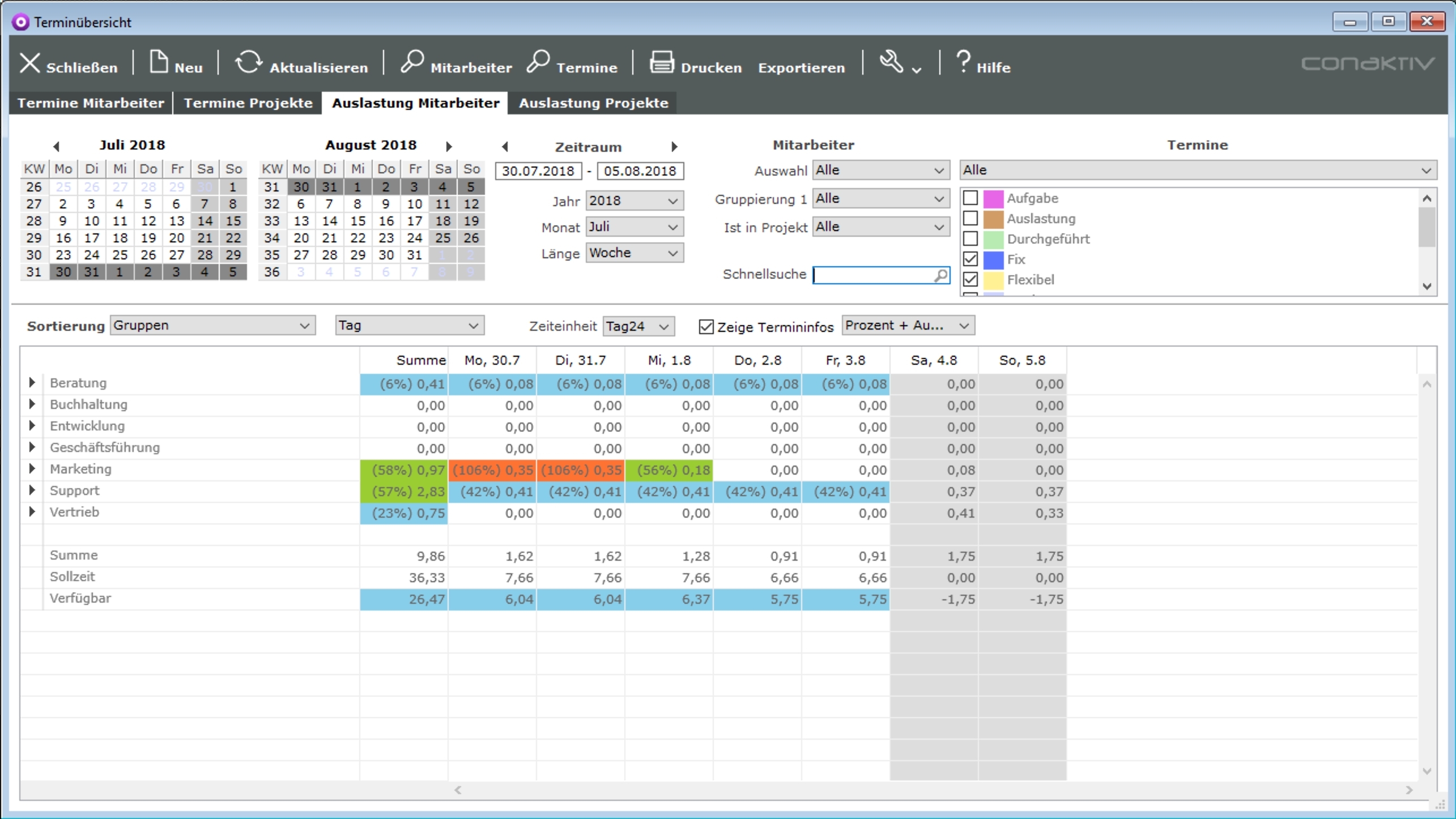Switch to Termine Projekte tab
The height and width of the screenshot is (819, 1456).
(248, 103)
